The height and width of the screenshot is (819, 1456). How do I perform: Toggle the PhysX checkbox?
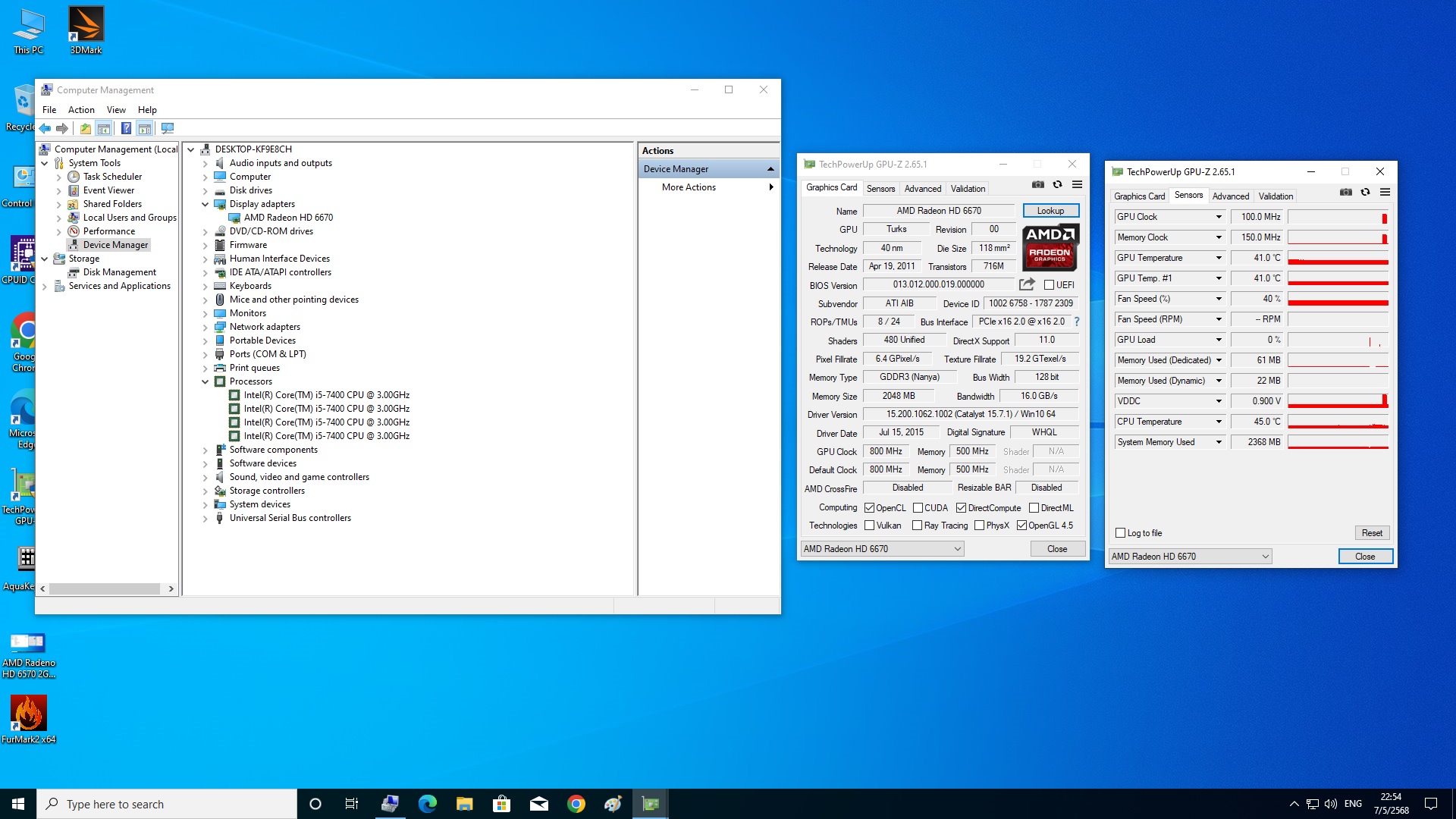tap(979, 526)
